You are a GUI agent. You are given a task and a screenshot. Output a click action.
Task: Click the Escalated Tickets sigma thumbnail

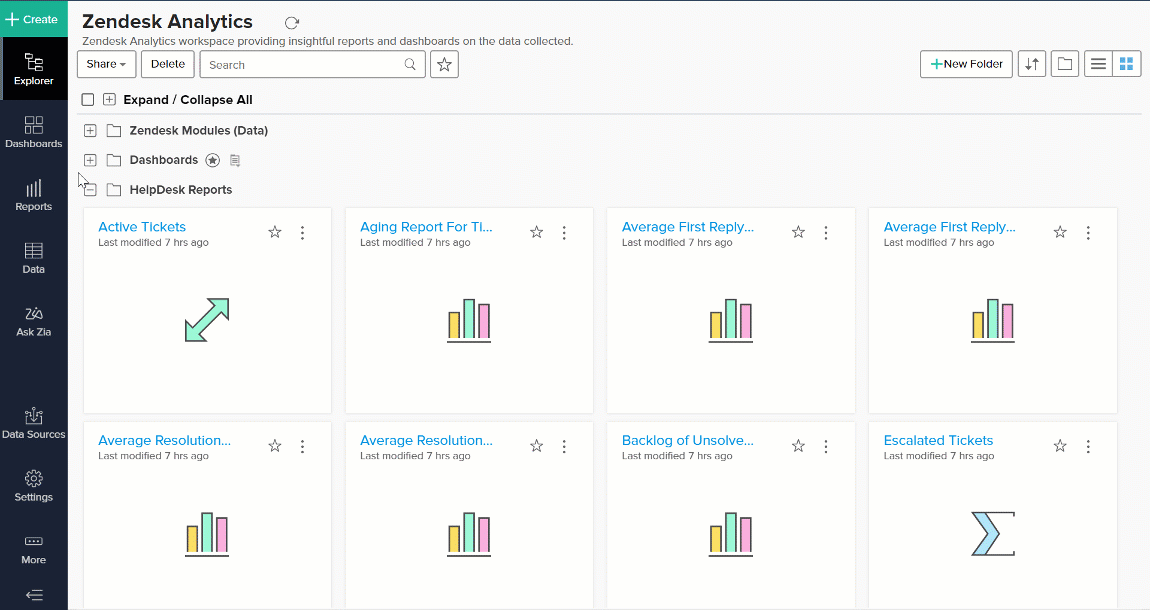coord(993,534)
